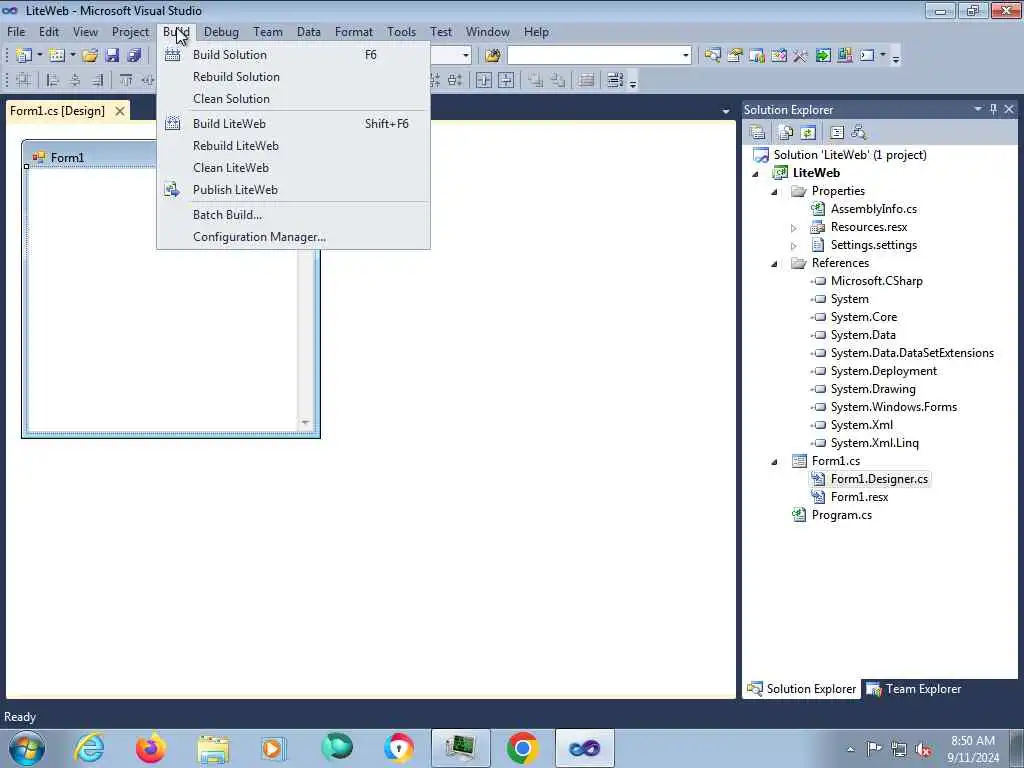Open the Debug menu
This screenshot has width=1024, height=768.
pyautogui.click(x=221, y=32)
